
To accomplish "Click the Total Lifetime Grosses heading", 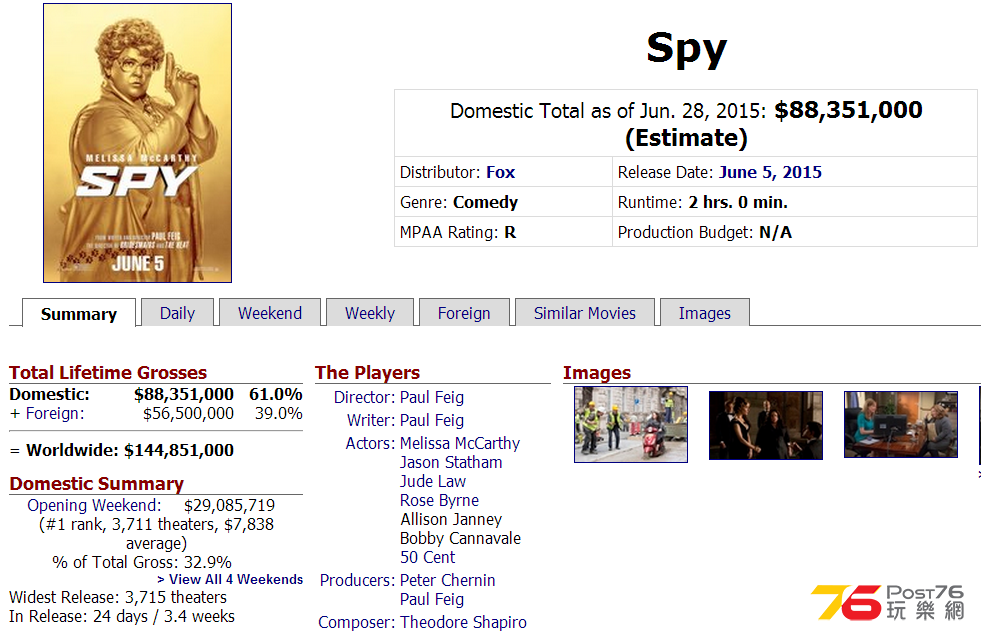I will (108, 373).
